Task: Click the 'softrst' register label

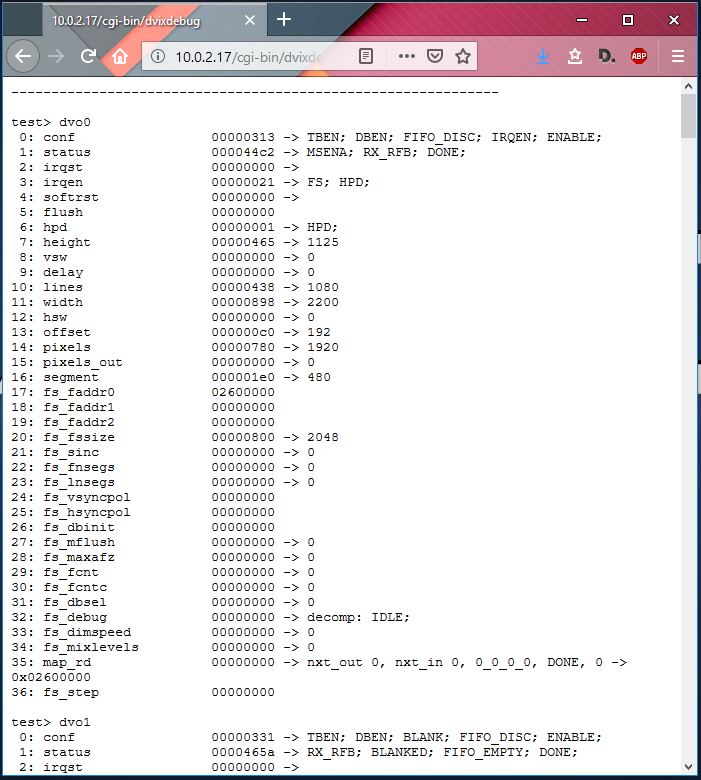Action: pyautogui.click(x=71, y=197)
